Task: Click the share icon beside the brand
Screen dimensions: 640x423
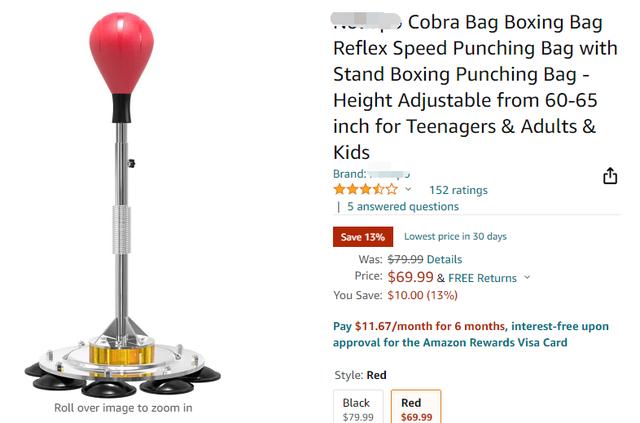Action: pyautogui.click(x=610, y=176)
